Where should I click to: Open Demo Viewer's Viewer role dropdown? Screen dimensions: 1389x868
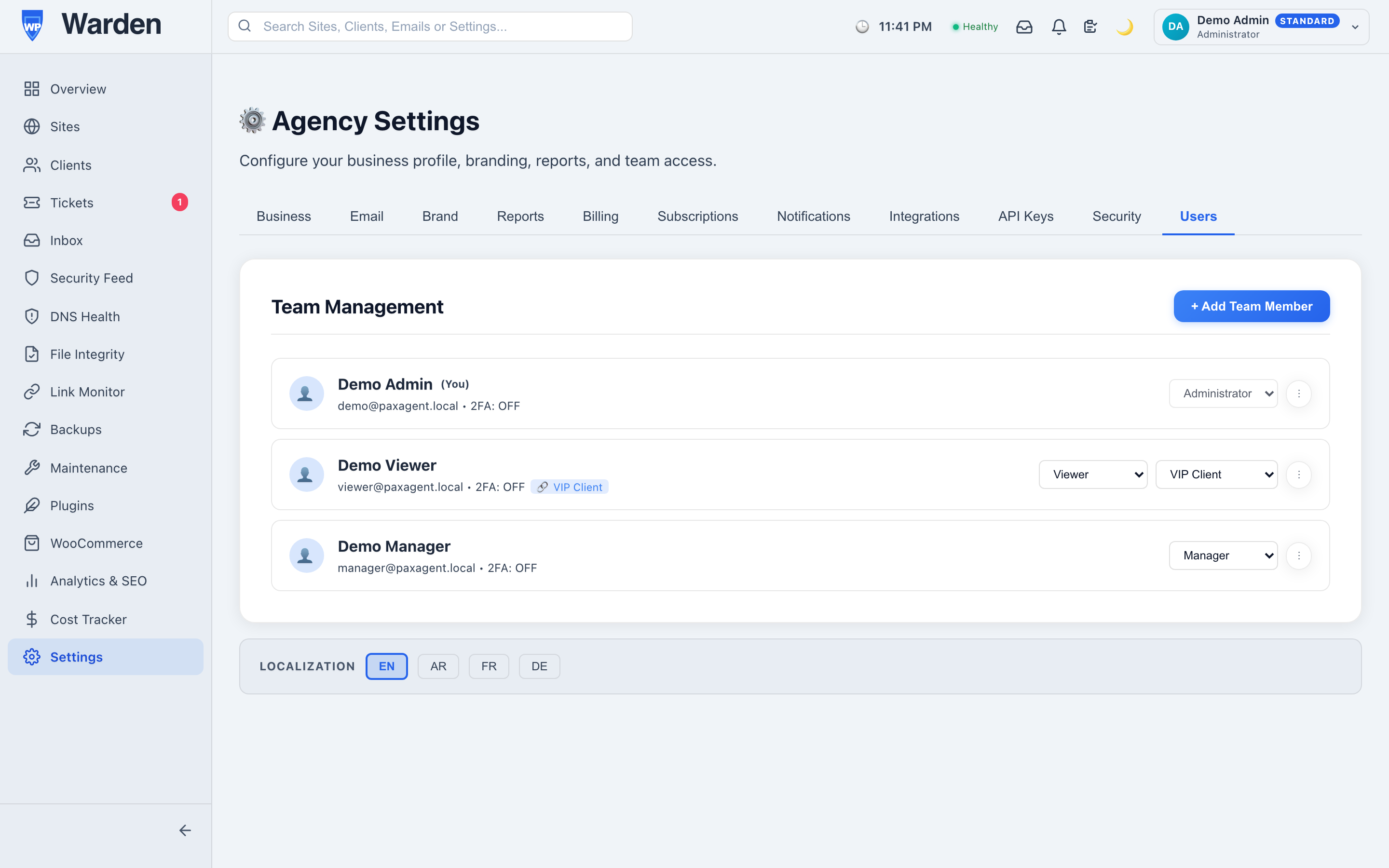[1093, 475]
